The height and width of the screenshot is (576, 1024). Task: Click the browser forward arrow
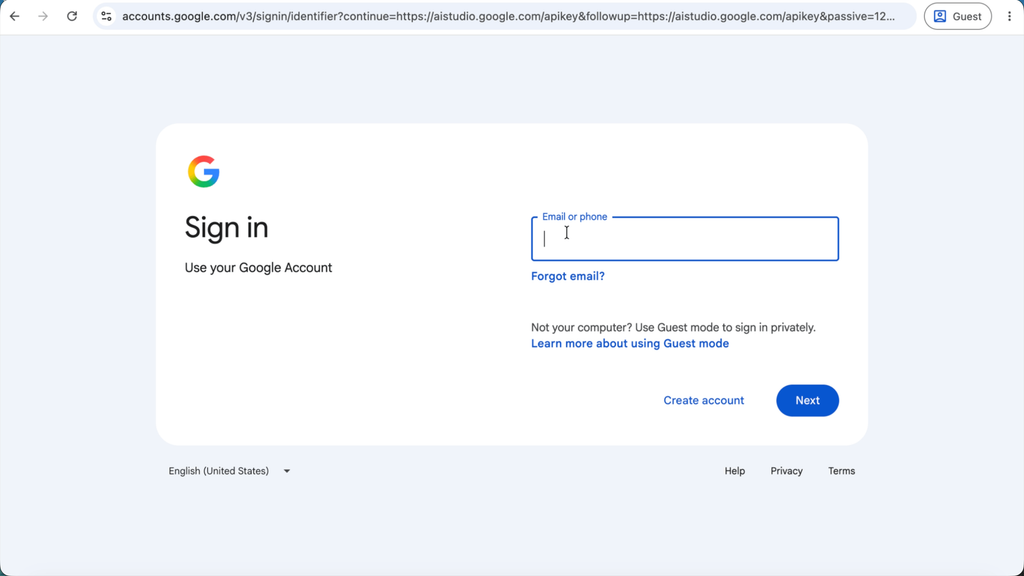(43, 16)
